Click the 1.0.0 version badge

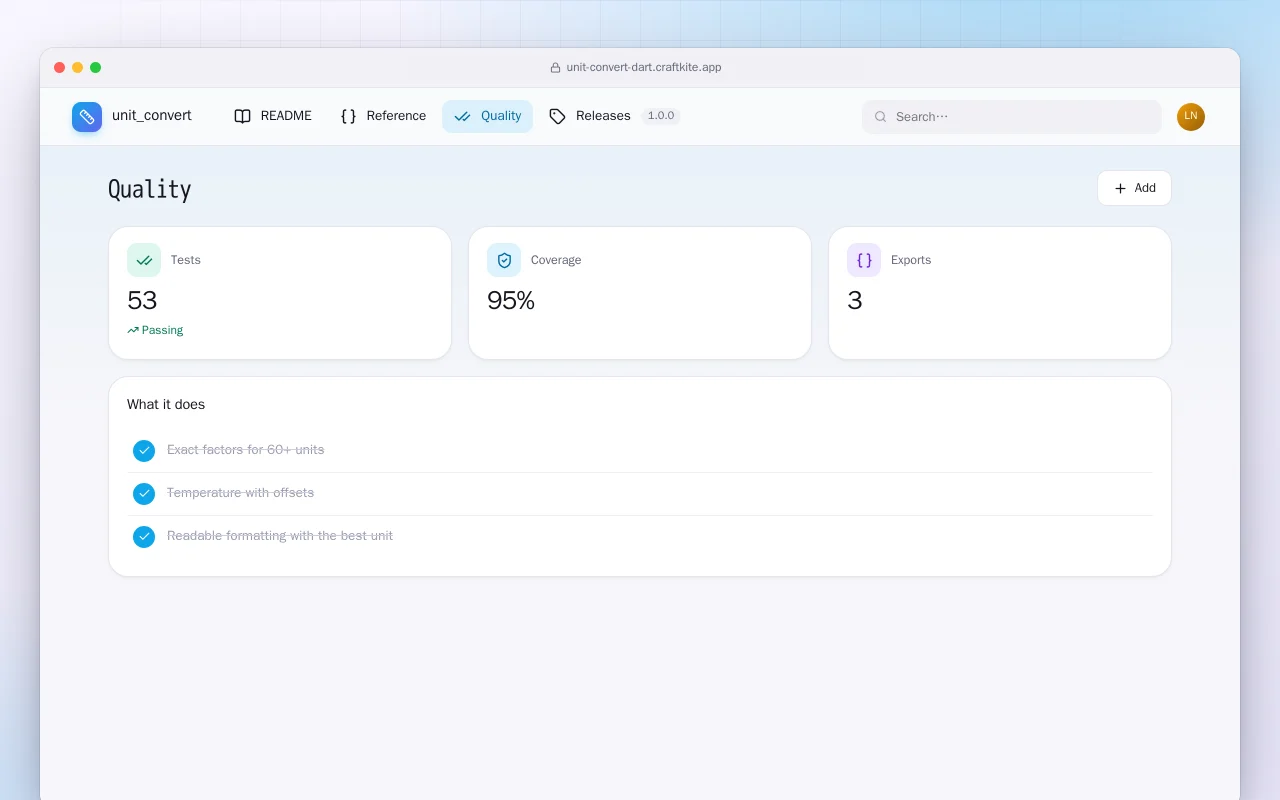tap(661, 116)
